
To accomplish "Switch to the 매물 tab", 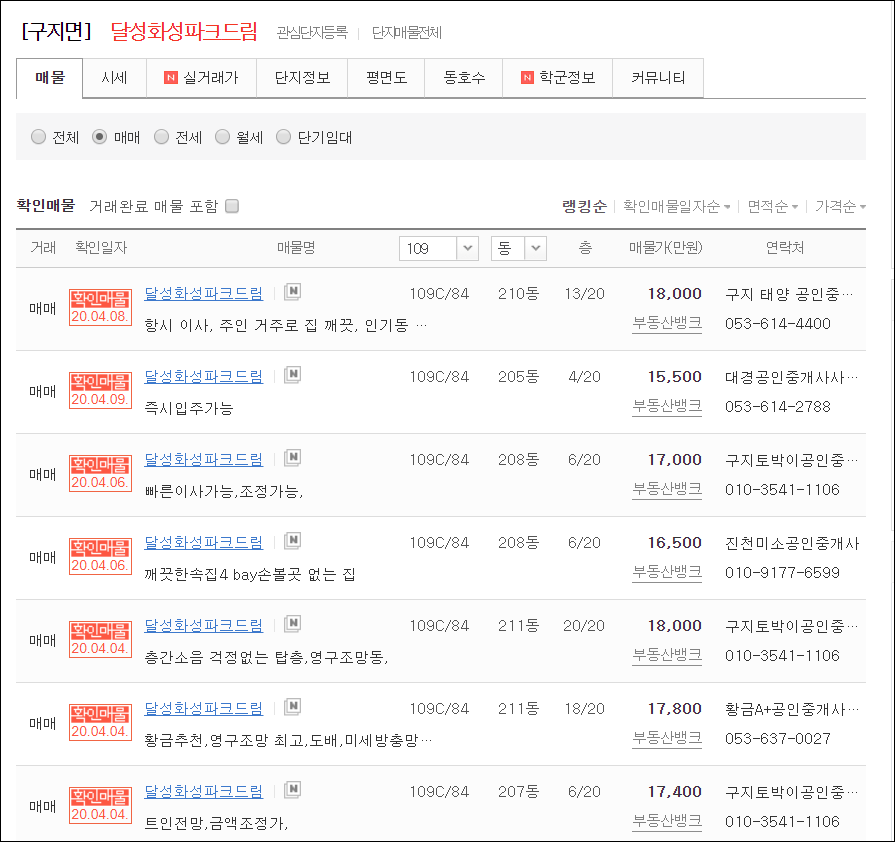I will click(x=50, y=78).
